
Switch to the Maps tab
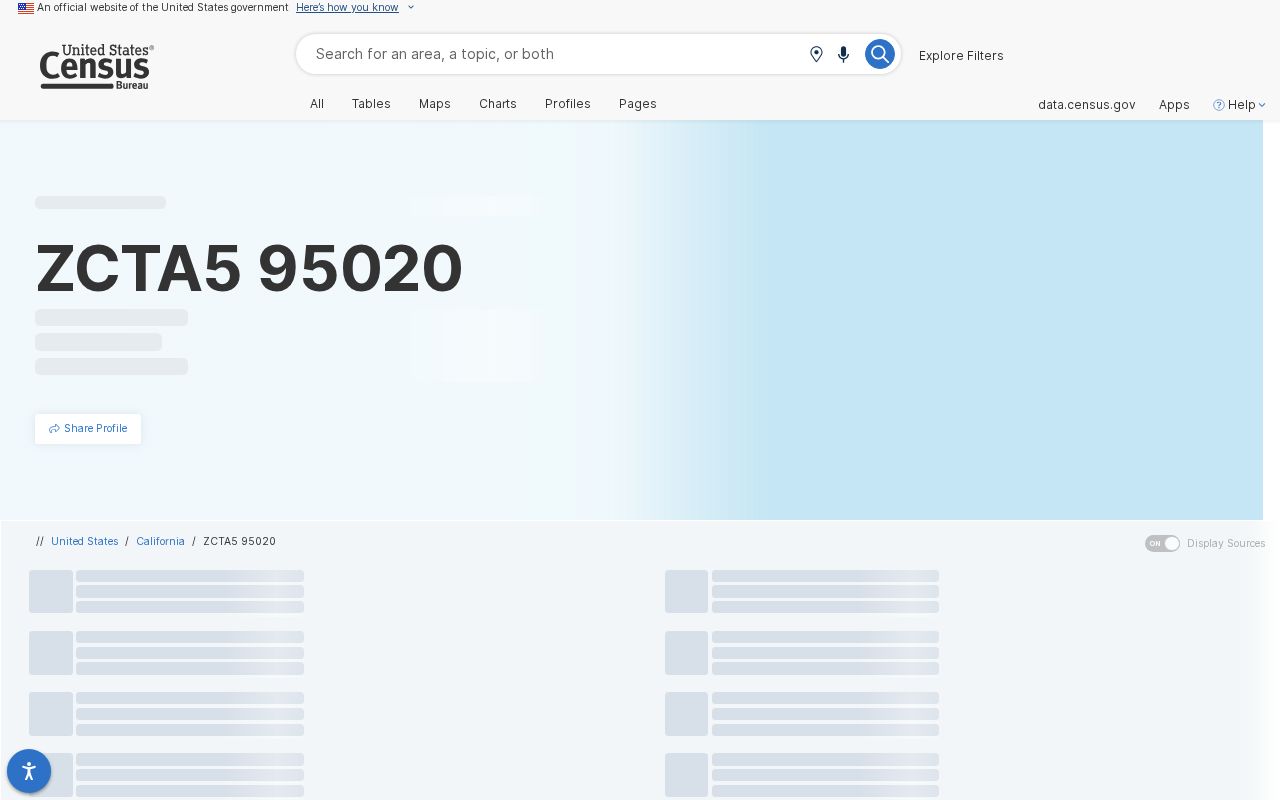435,104
